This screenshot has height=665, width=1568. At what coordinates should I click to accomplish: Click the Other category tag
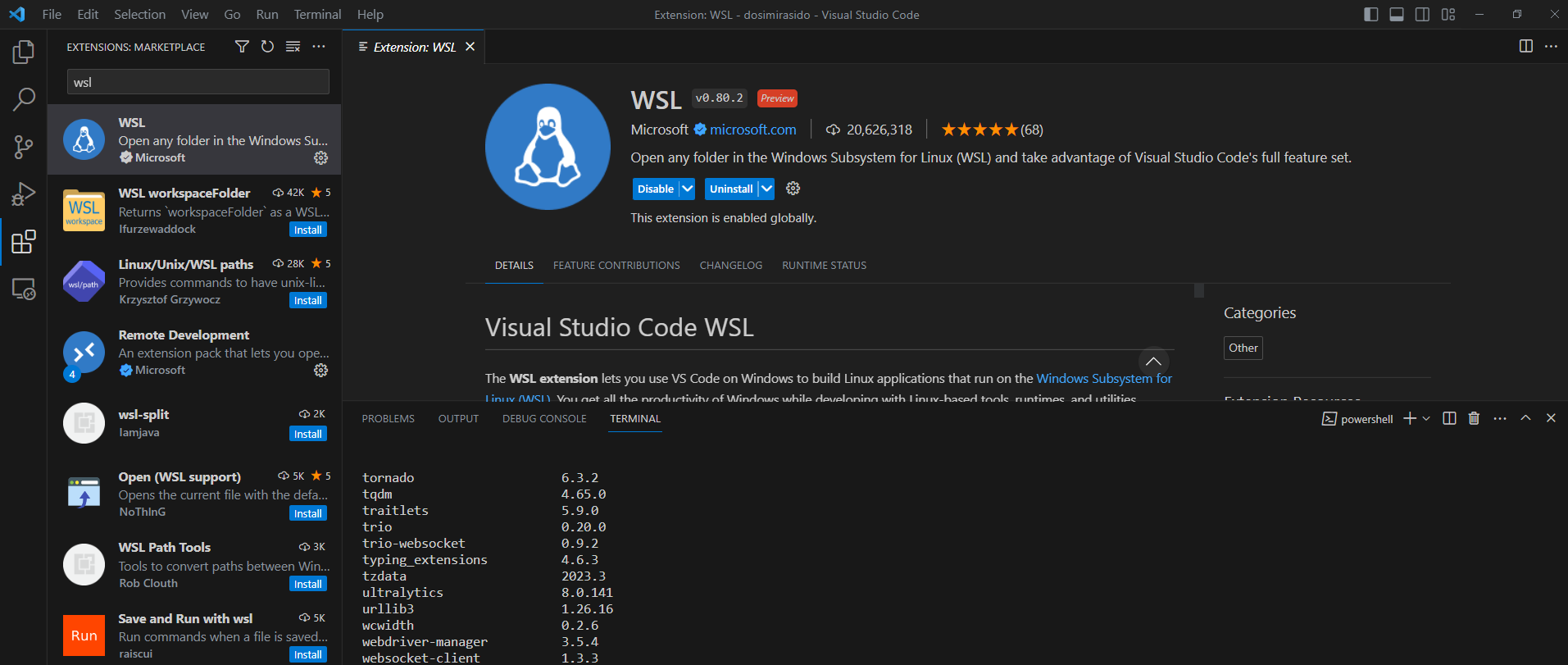[1243, 348]
